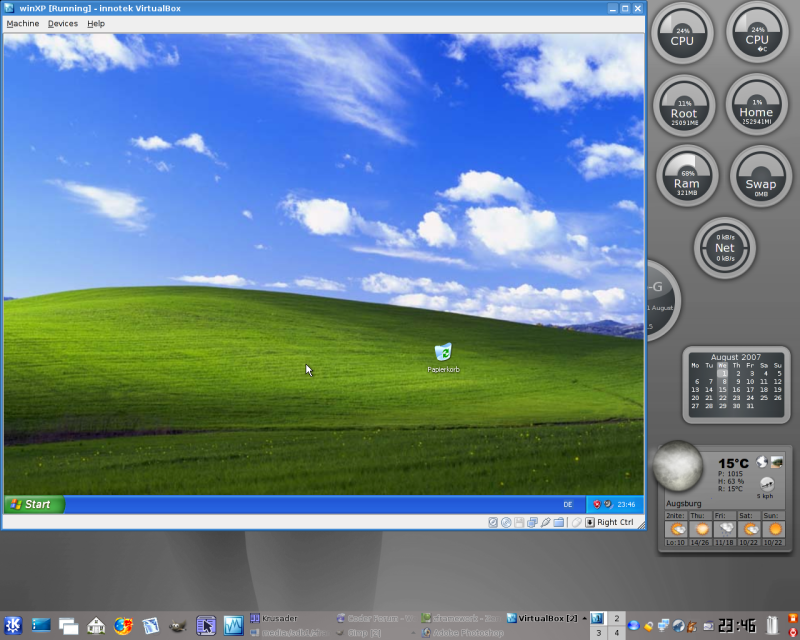Viewport: 800px width, 640px height.
Task: Toggle the Right Ctrl host key indicator
Action: (x=610, y=522)
